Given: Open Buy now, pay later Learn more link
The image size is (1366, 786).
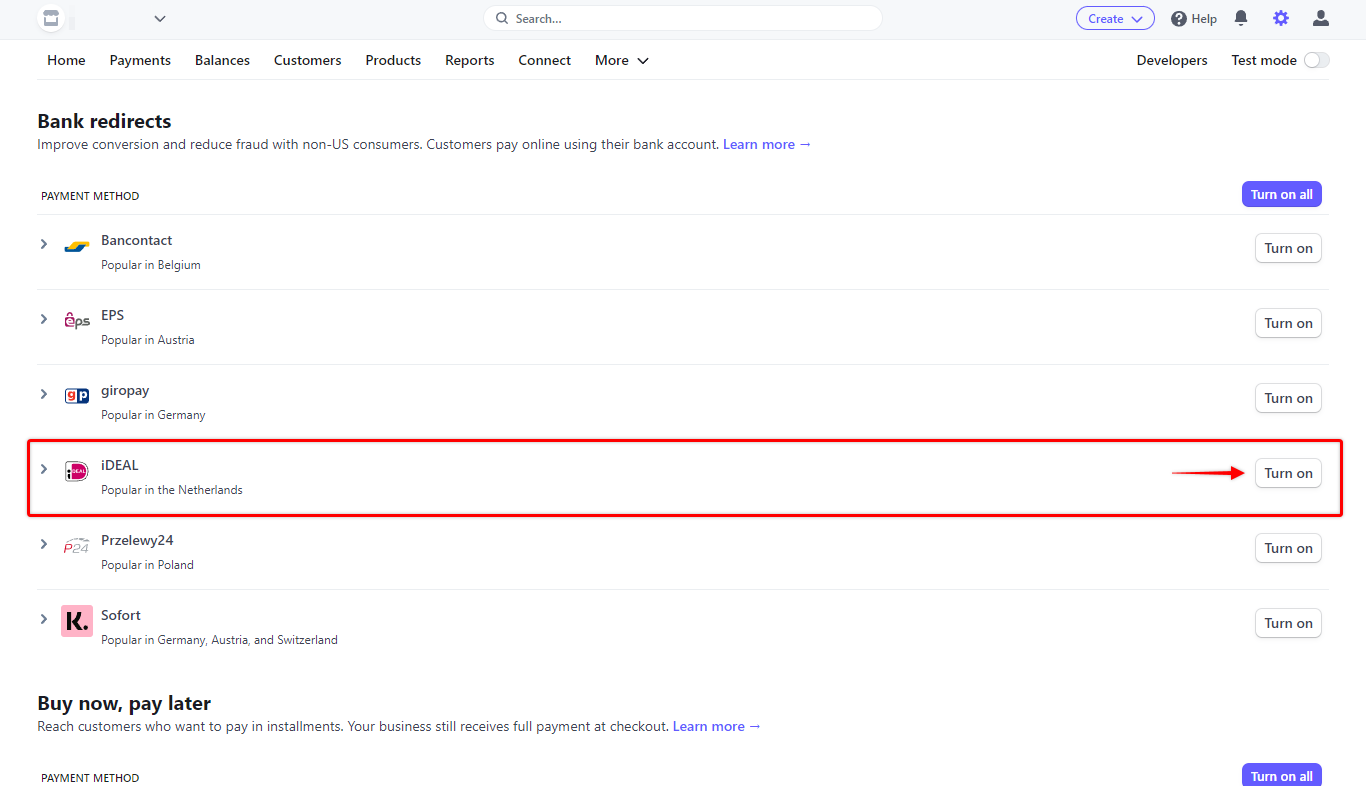Looking at the screenshot, I should coord(717,726).
